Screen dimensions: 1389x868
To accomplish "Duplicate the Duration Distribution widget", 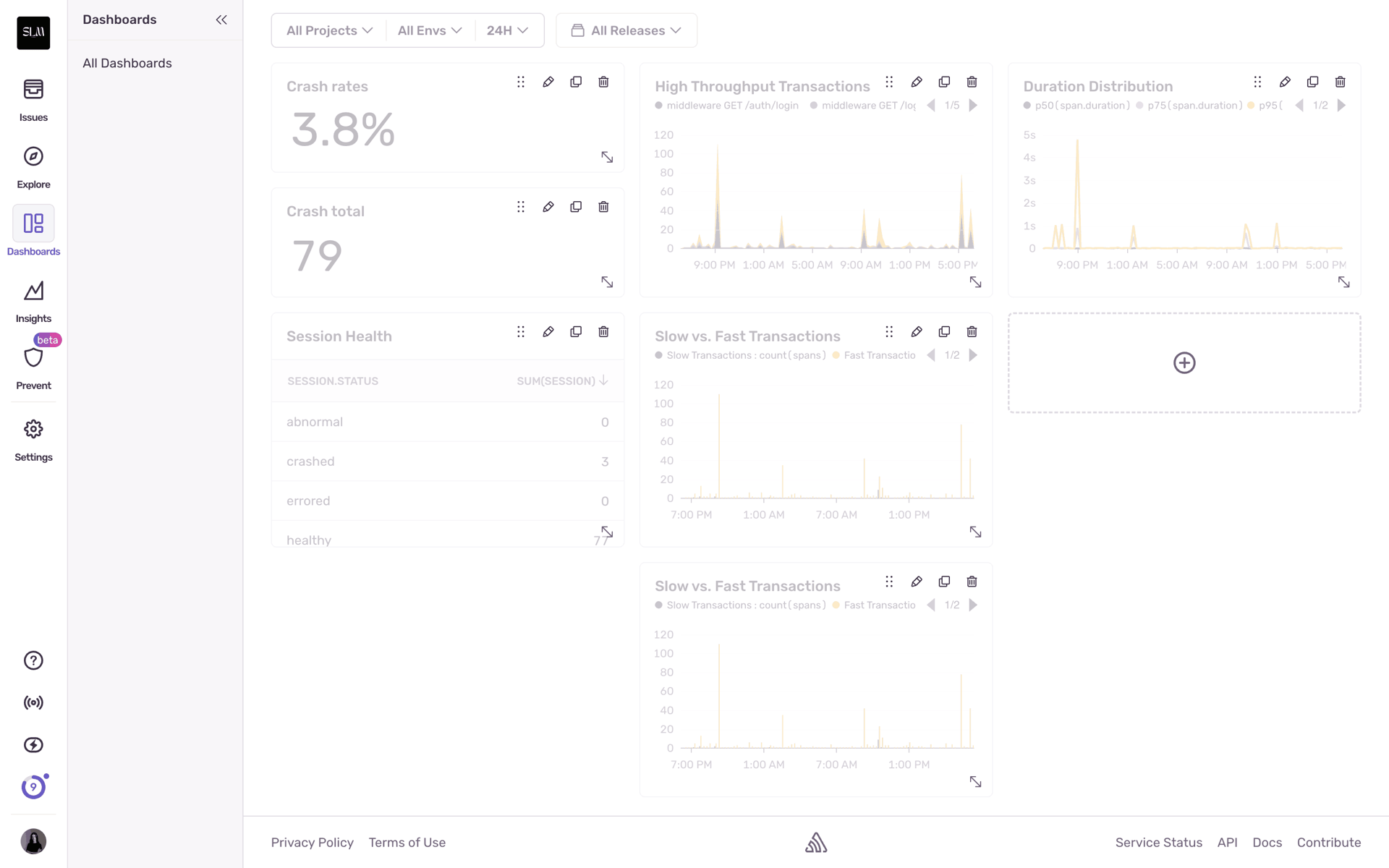I will [1312, 82].
